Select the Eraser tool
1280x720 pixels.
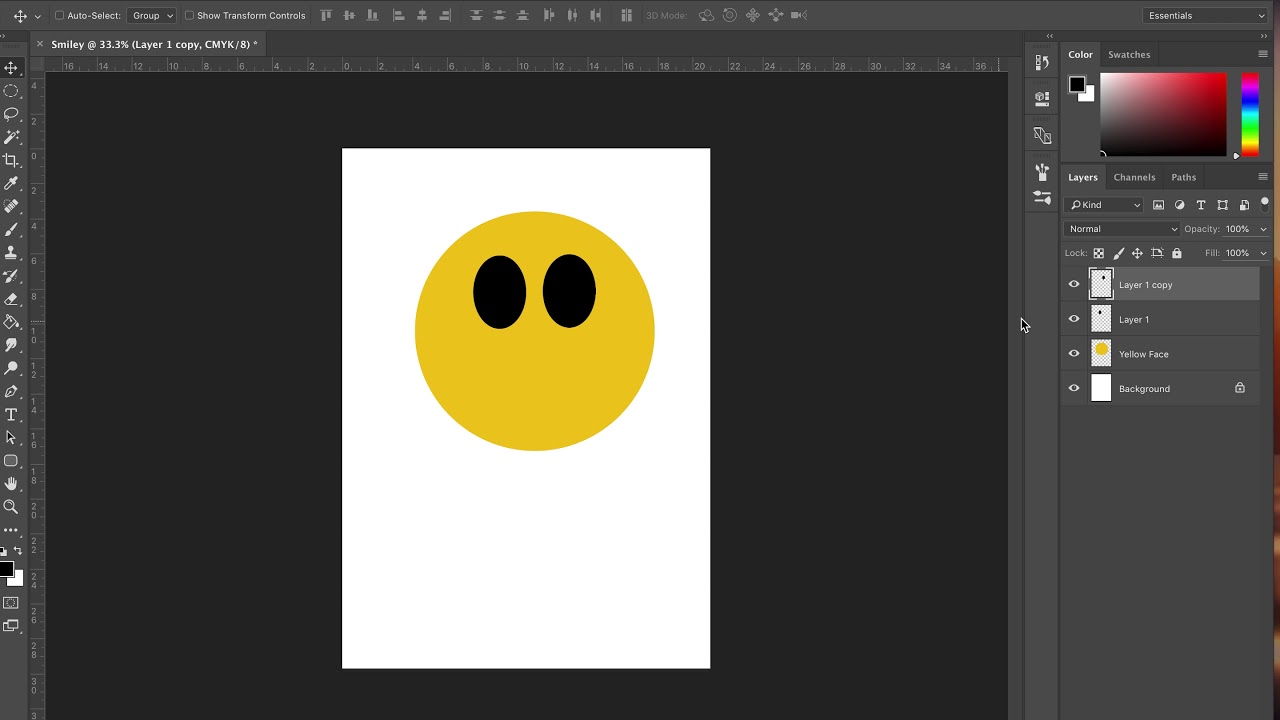pyautogui.click(x=11, y=299)
